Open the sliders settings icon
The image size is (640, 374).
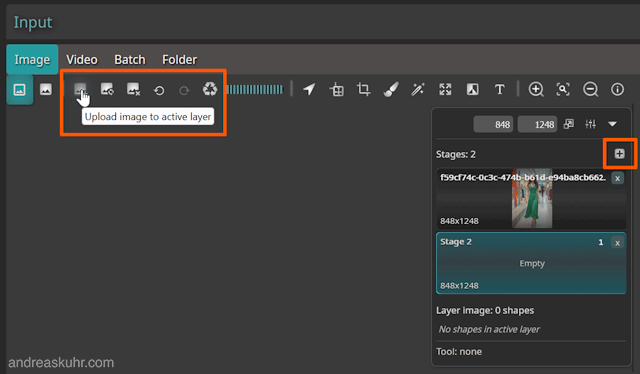[x=591, y=124]
